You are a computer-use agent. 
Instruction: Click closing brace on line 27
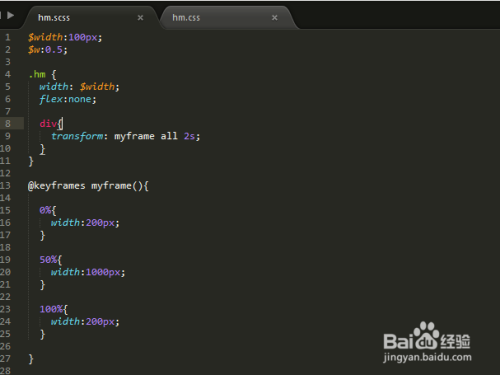click(x=31, y=359)
